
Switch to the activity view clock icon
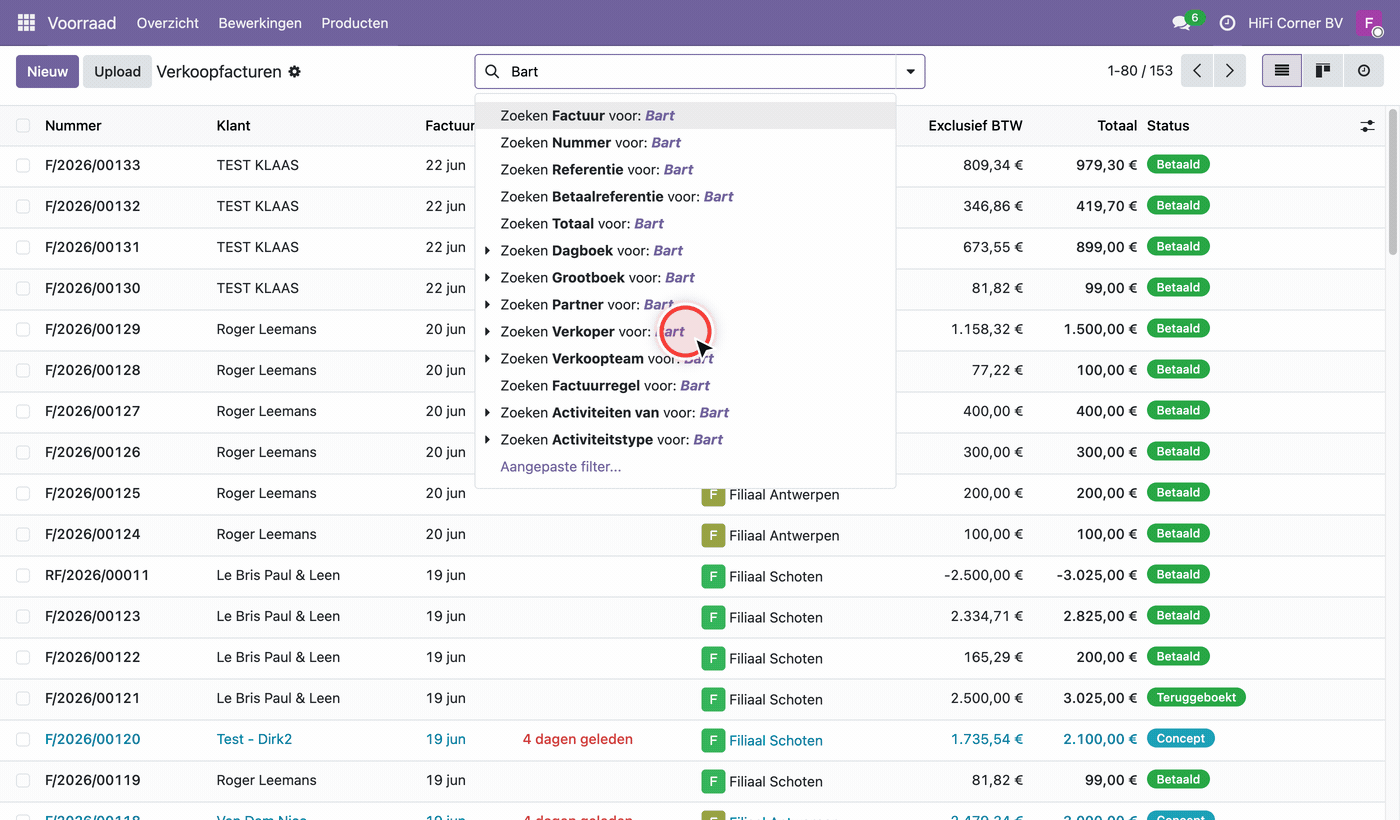click(x=1364, y=71)
